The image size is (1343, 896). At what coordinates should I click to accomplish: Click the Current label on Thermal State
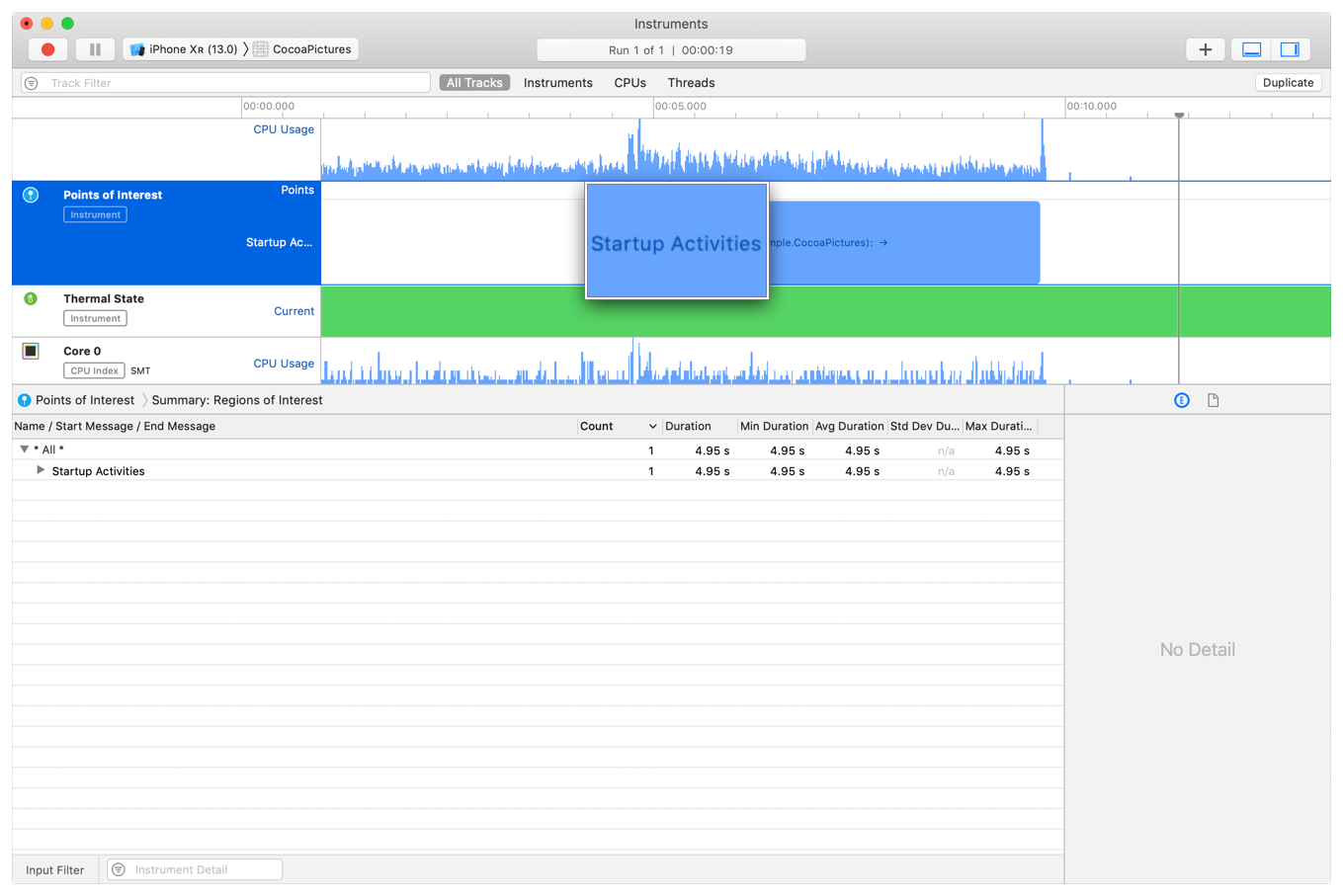294,311
